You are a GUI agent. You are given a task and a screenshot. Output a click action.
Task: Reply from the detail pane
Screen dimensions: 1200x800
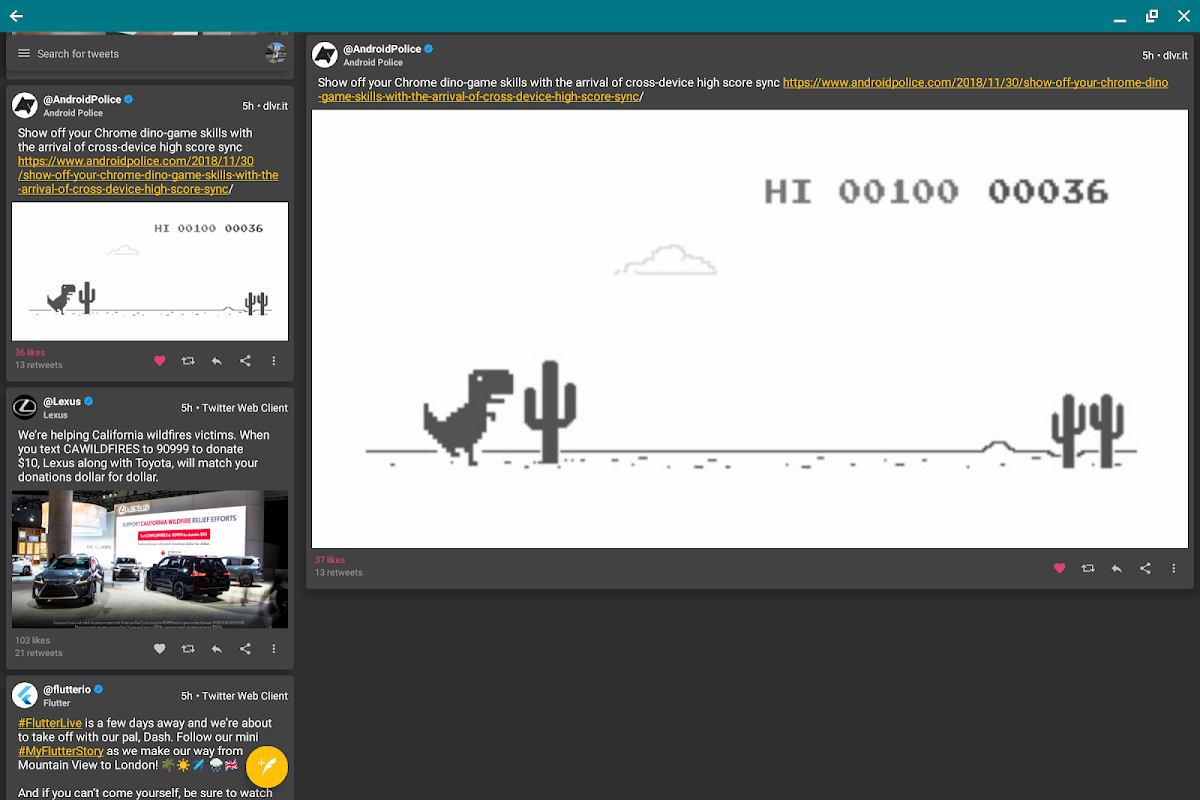click(x=1117, y=568)
